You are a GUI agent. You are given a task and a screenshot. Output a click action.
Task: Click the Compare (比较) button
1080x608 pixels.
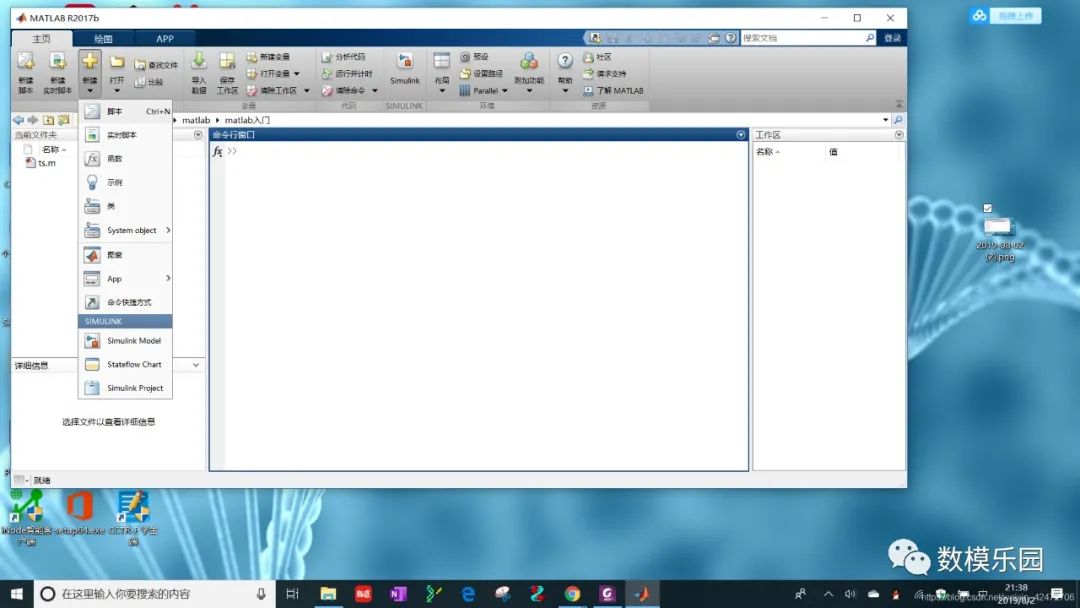coord(149,82)
